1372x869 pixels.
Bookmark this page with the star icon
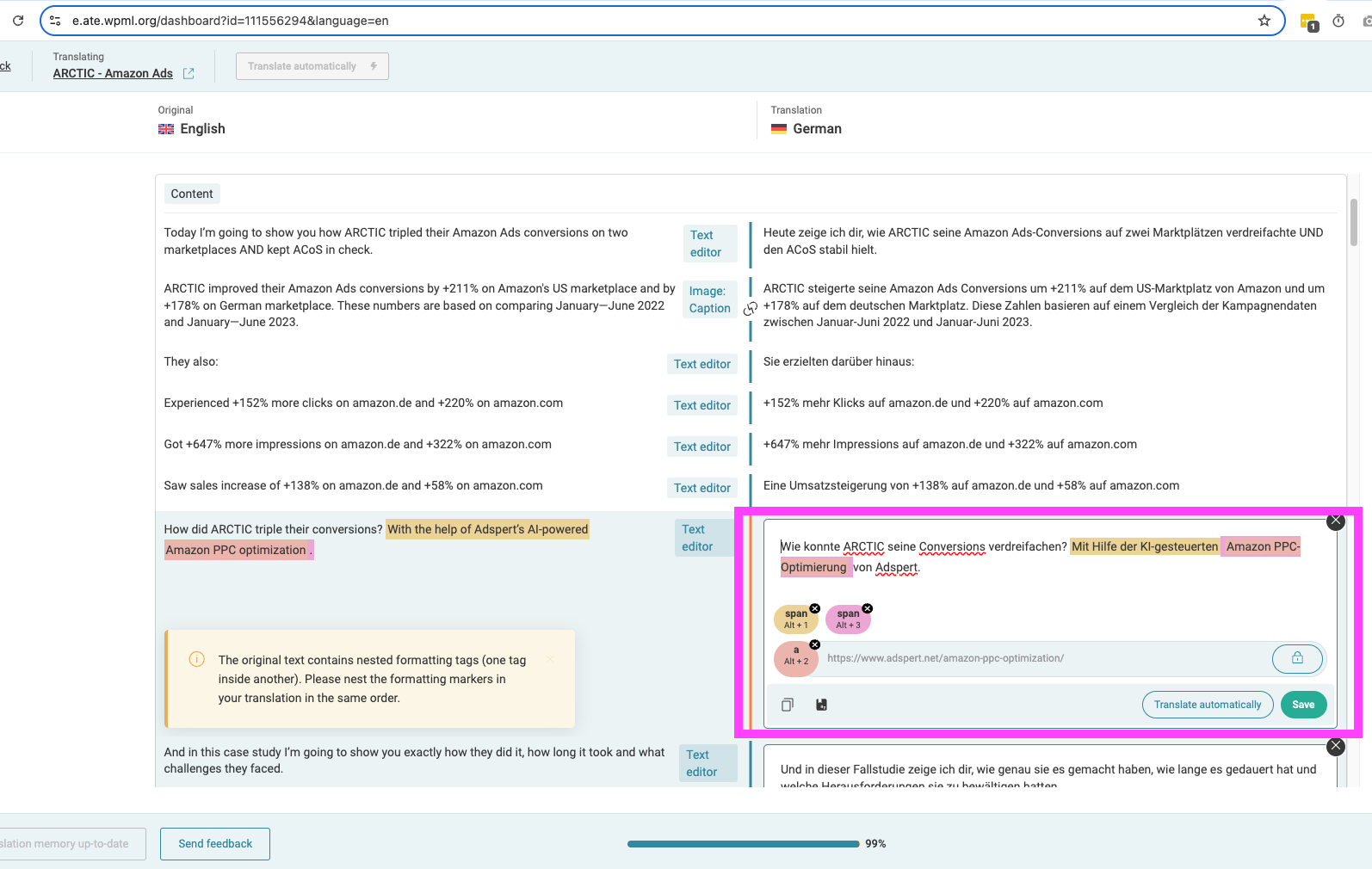(x=1264, y=21)
